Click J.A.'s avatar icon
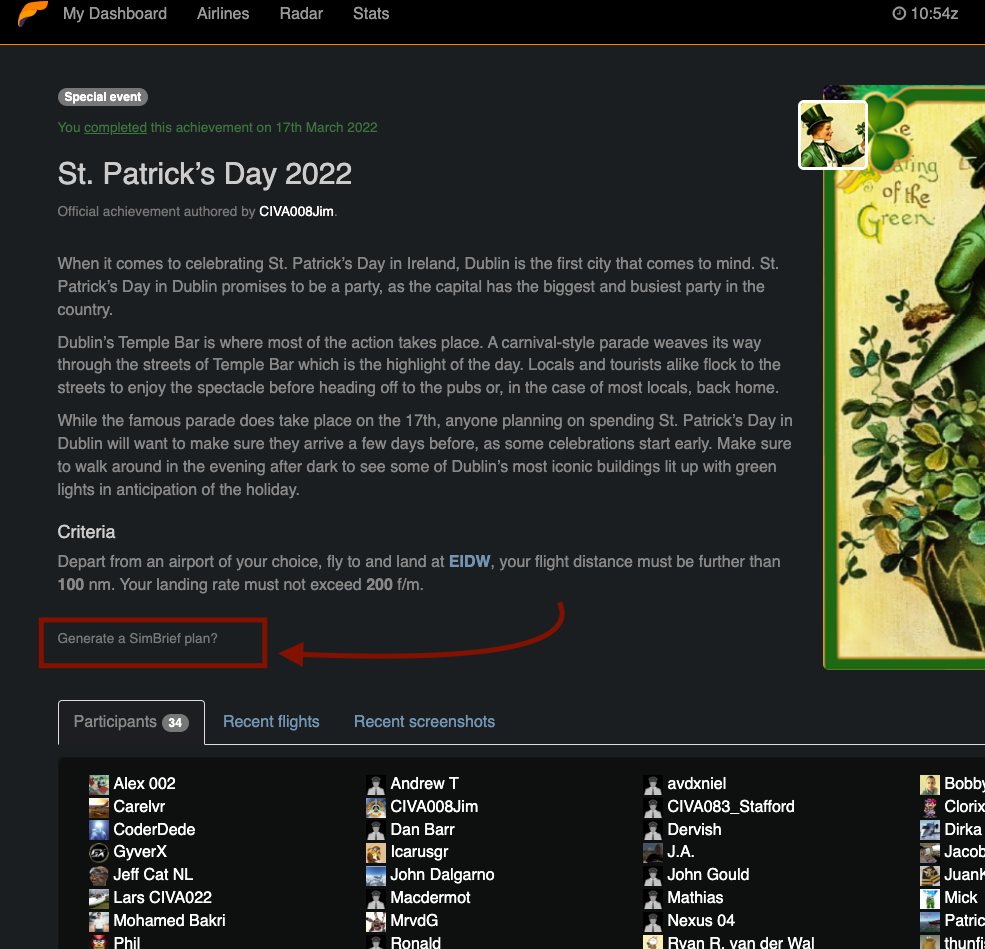The width and height of the screenshot is (985, 949). (x=653, y=852)
